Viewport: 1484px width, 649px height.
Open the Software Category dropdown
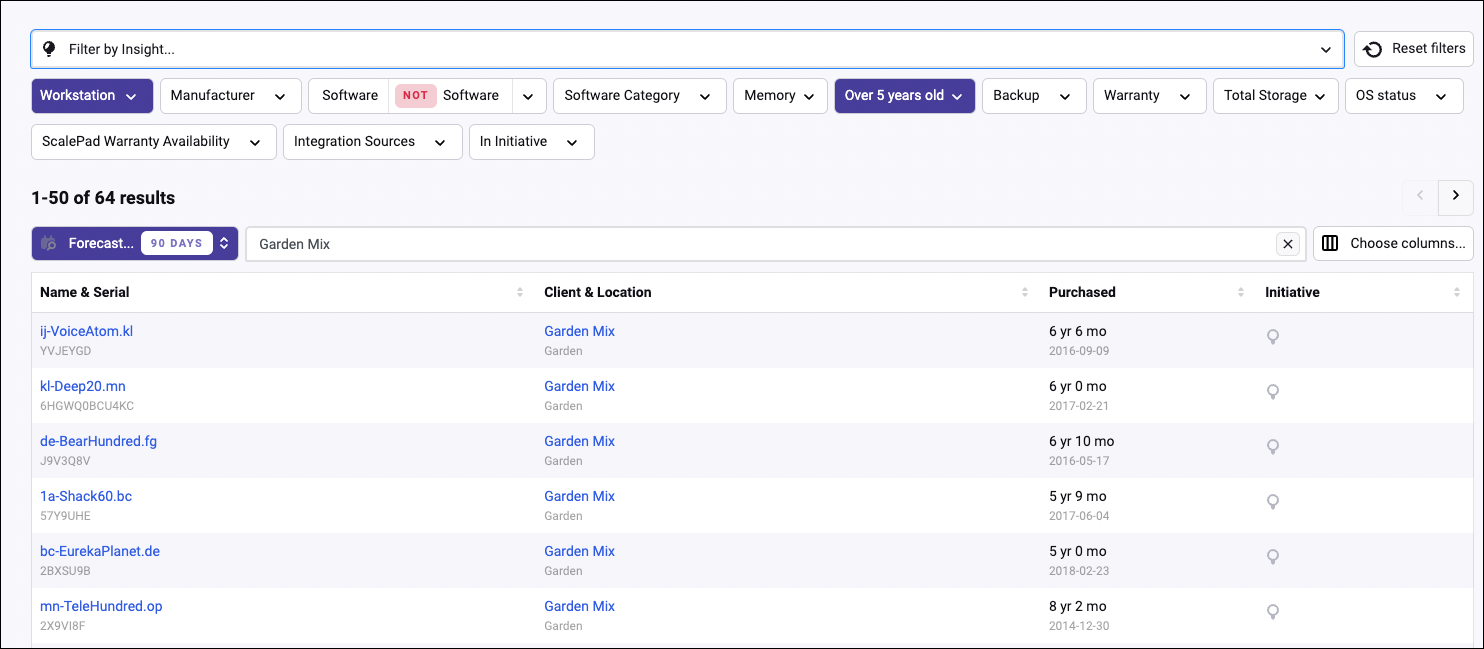coord(640,96)
